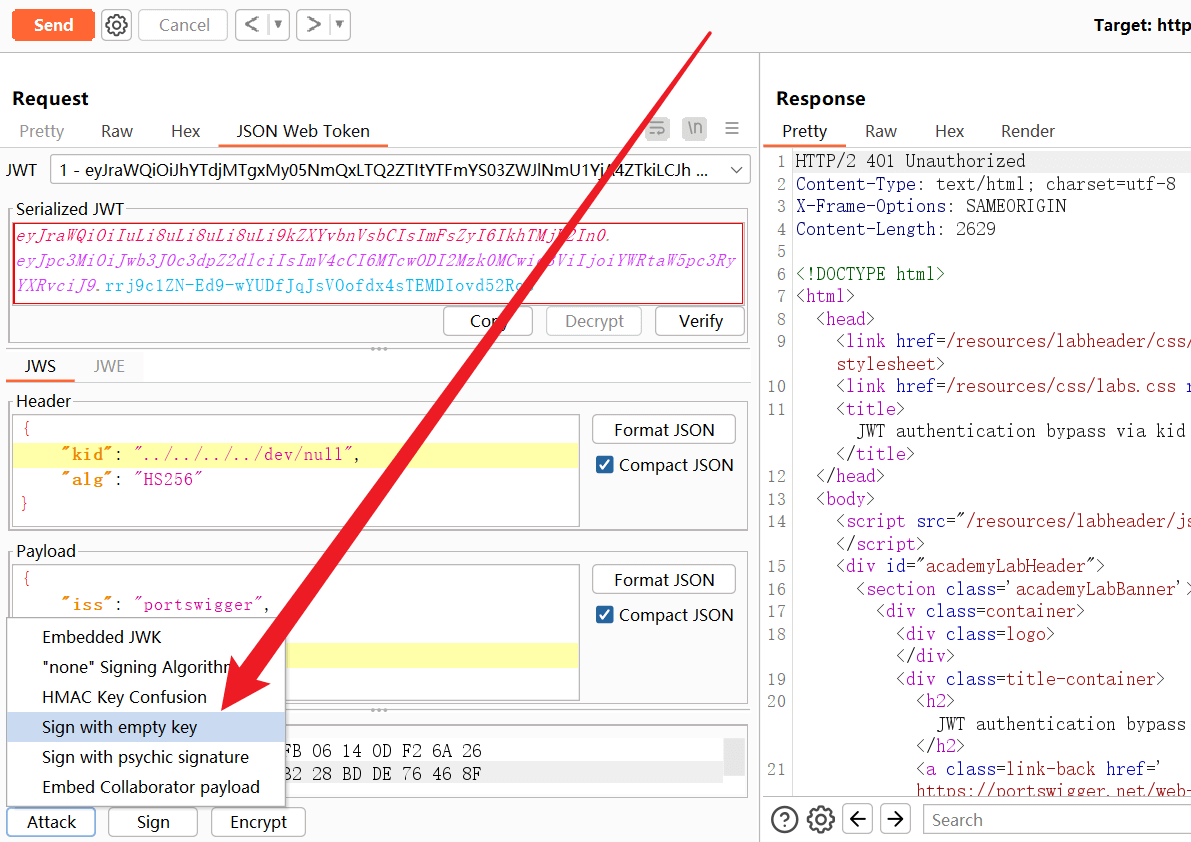Open history dropdown beside forward arrow
This screenshot has width=1191, height=842.
(339, 25)
